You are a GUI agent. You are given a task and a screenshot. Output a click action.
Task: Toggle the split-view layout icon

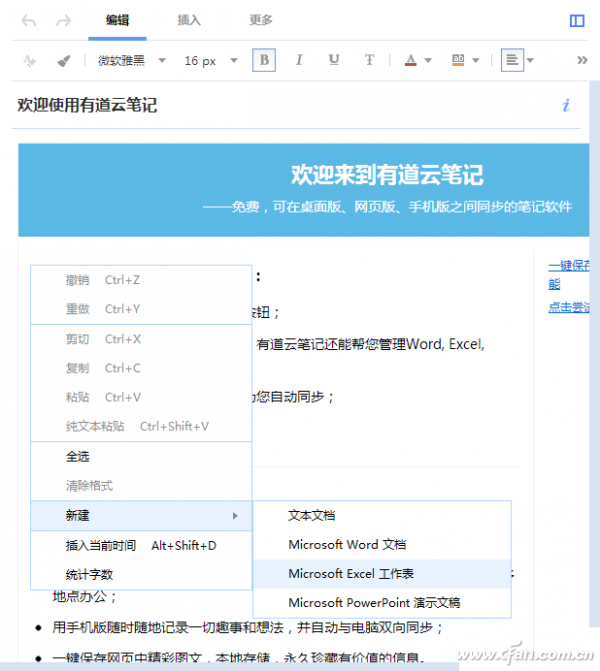pyautogui.click(x=577, y=21)
